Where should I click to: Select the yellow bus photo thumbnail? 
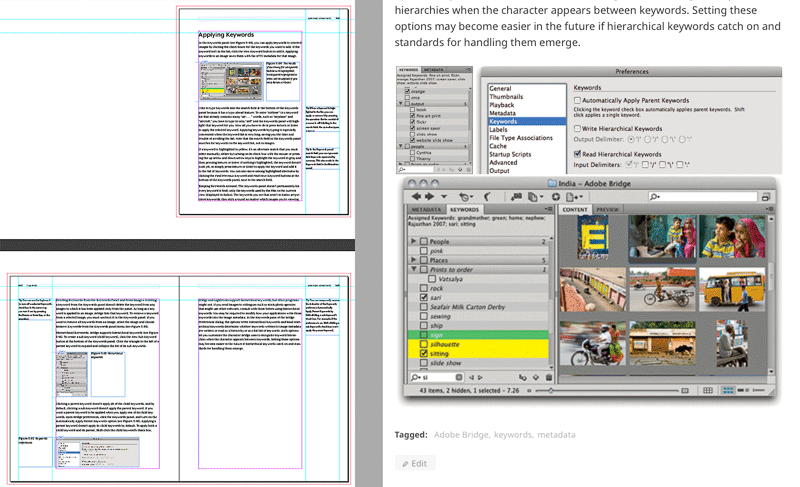tap(732, 290)
